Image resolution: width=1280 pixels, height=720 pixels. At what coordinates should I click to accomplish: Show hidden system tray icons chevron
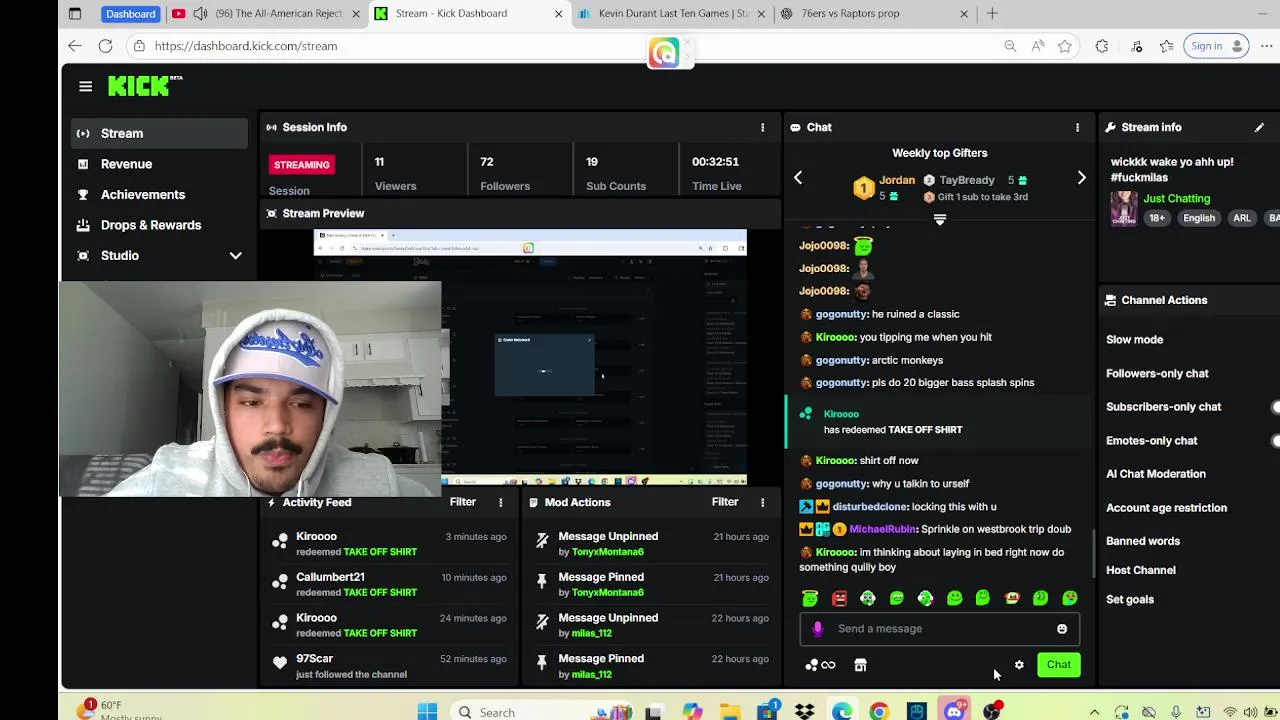[1094, 712]
